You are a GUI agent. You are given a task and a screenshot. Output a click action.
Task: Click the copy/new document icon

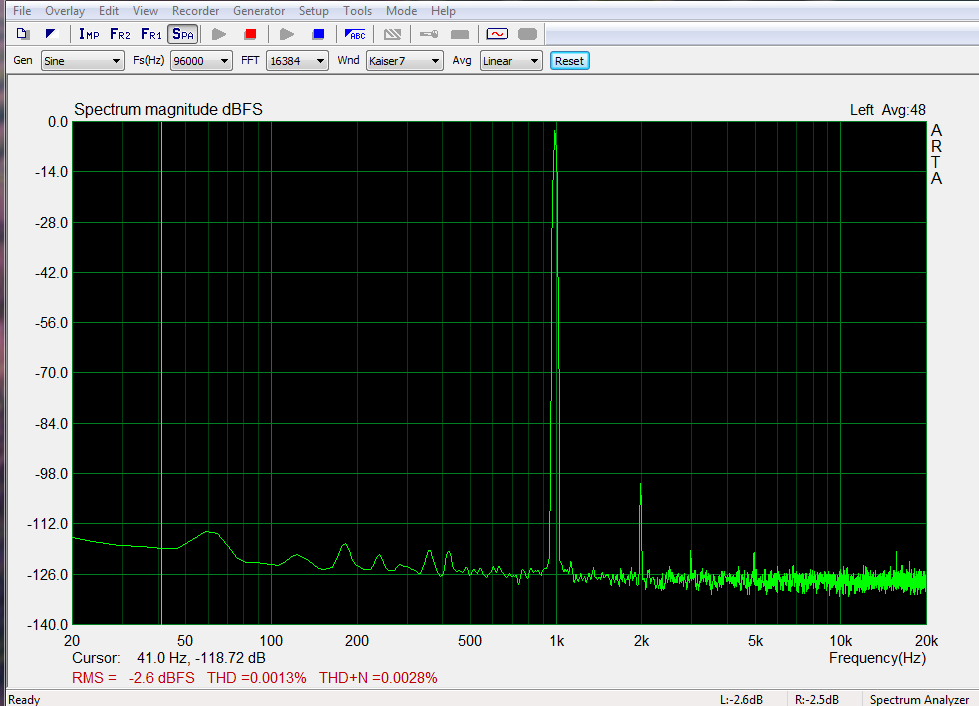(x=22, y=34)
